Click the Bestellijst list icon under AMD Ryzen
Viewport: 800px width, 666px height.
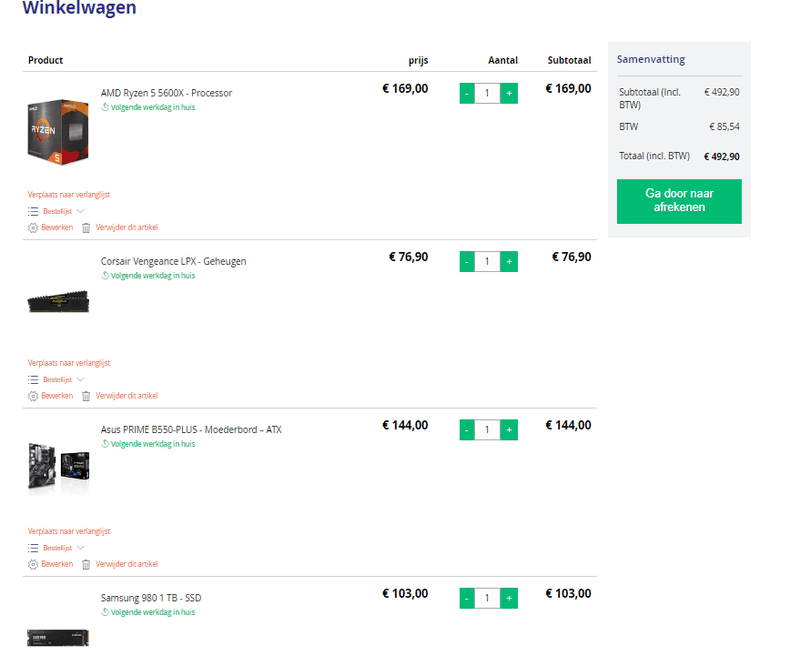33,211
